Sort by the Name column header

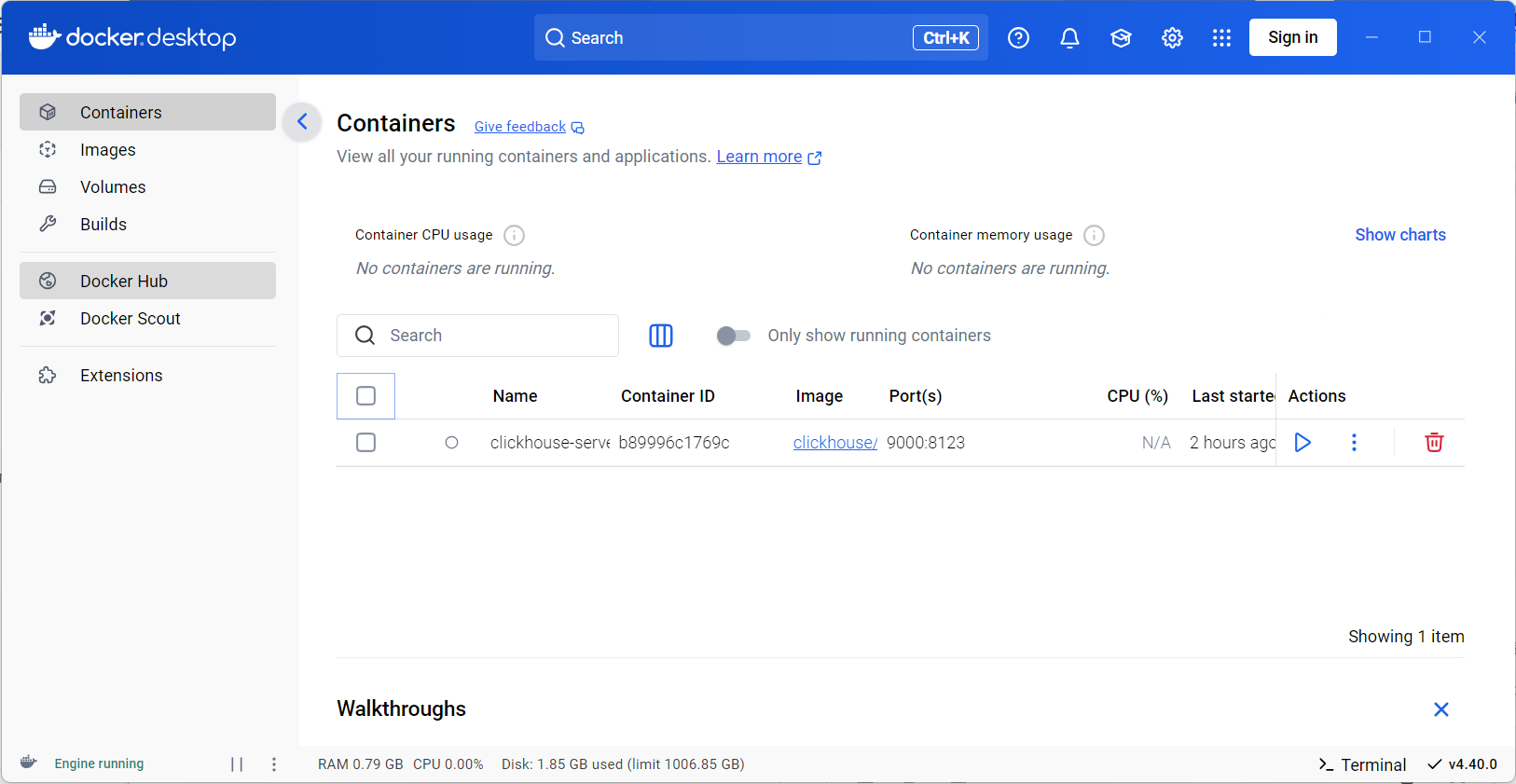515,396
